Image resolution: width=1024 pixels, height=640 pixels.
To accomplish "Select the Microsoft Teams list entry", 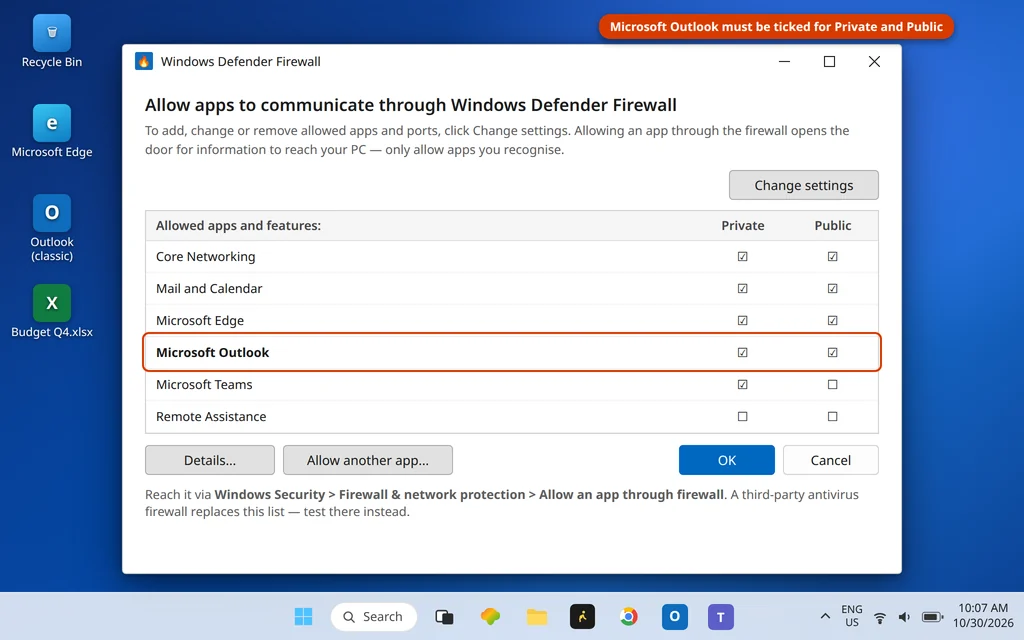I will tap(204, 385).
